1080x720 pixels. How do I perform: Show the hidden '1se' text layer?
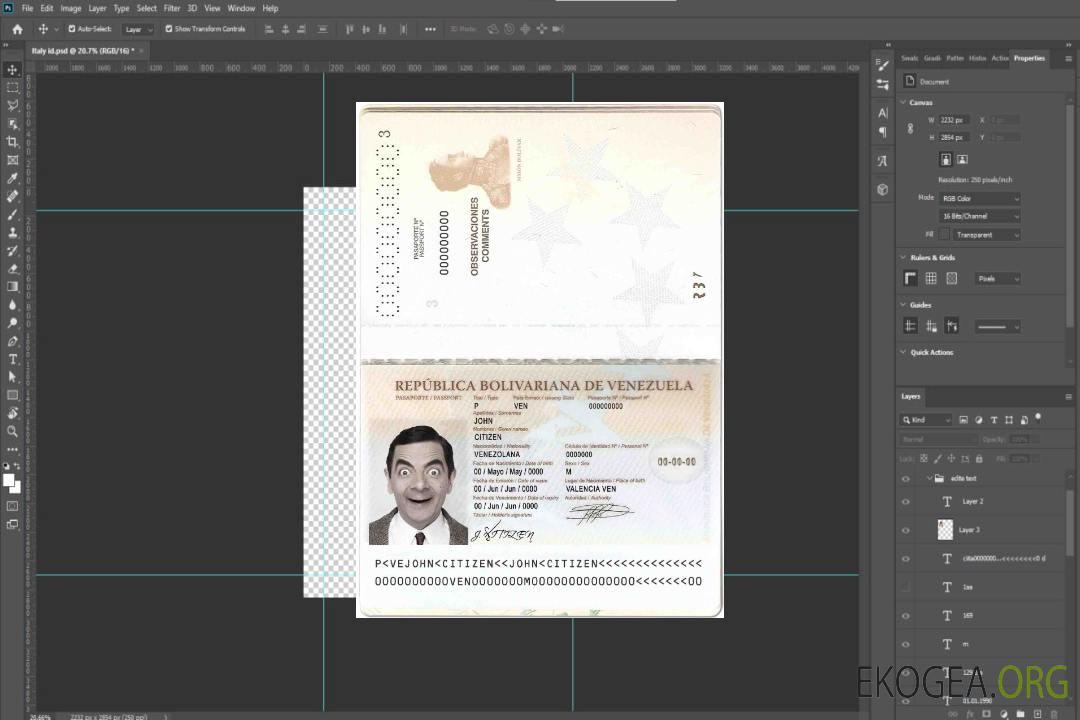click(906, 587)
